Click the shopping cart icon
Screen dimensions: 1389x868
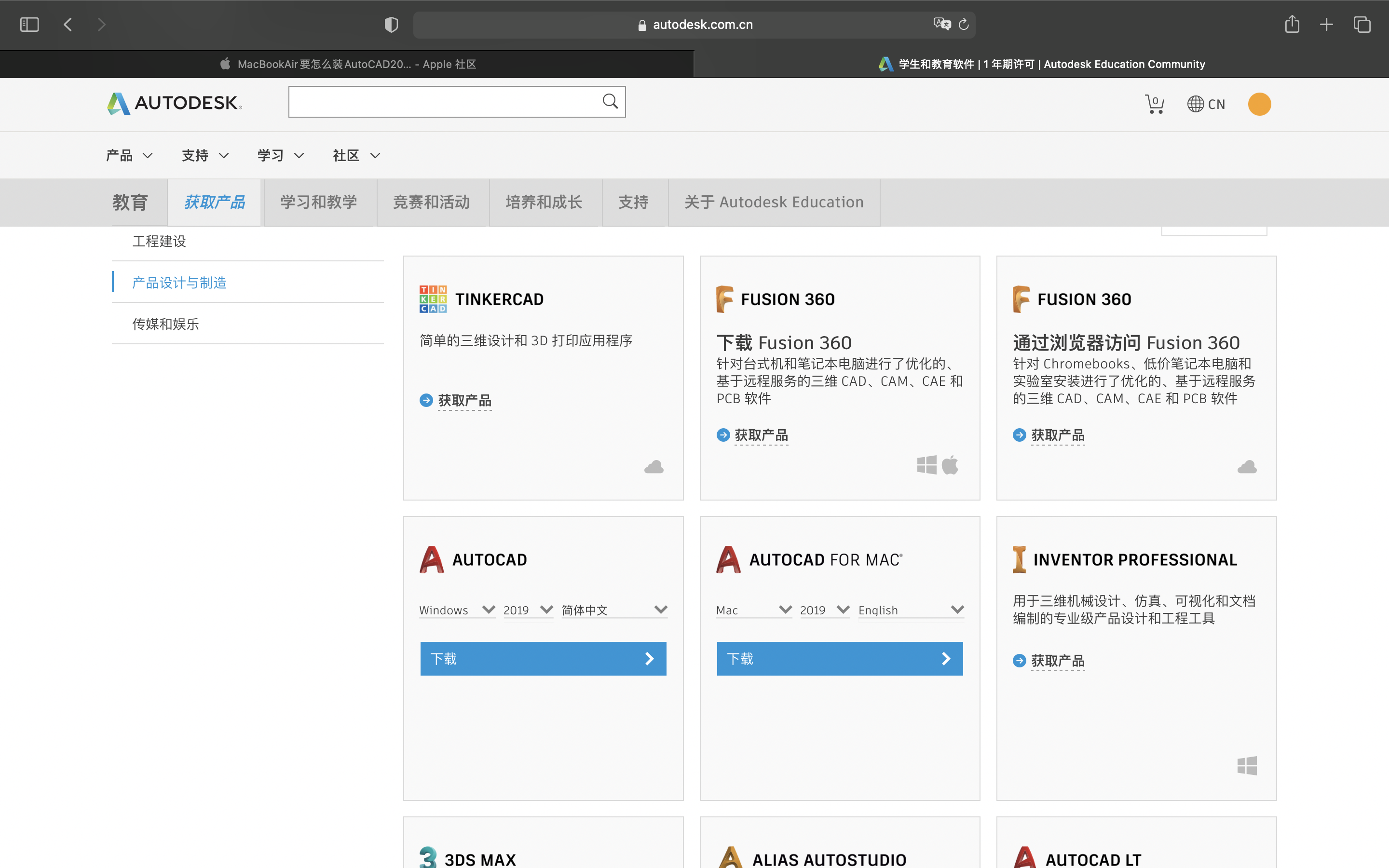[x=1154, y=104]
